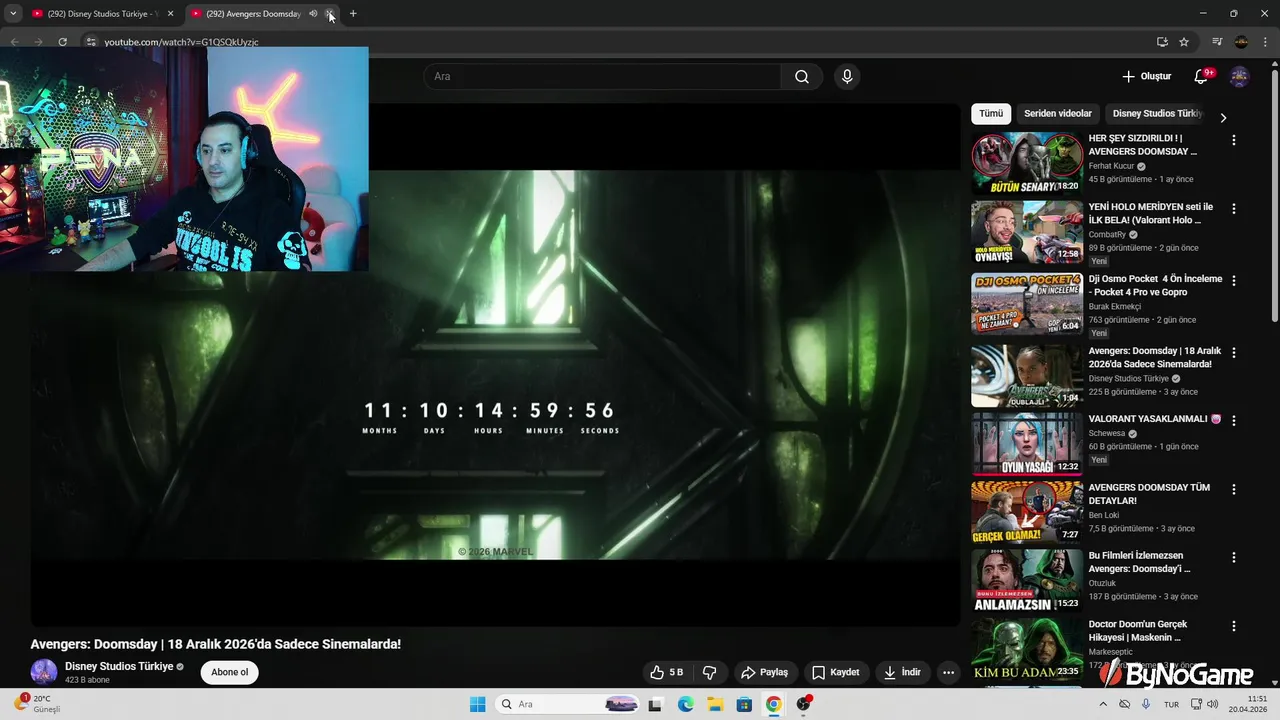Open VALORANT YASAKLANMALI thumbnail
The width and height of the screenshot is (1280, 720).
point(1027,444)
